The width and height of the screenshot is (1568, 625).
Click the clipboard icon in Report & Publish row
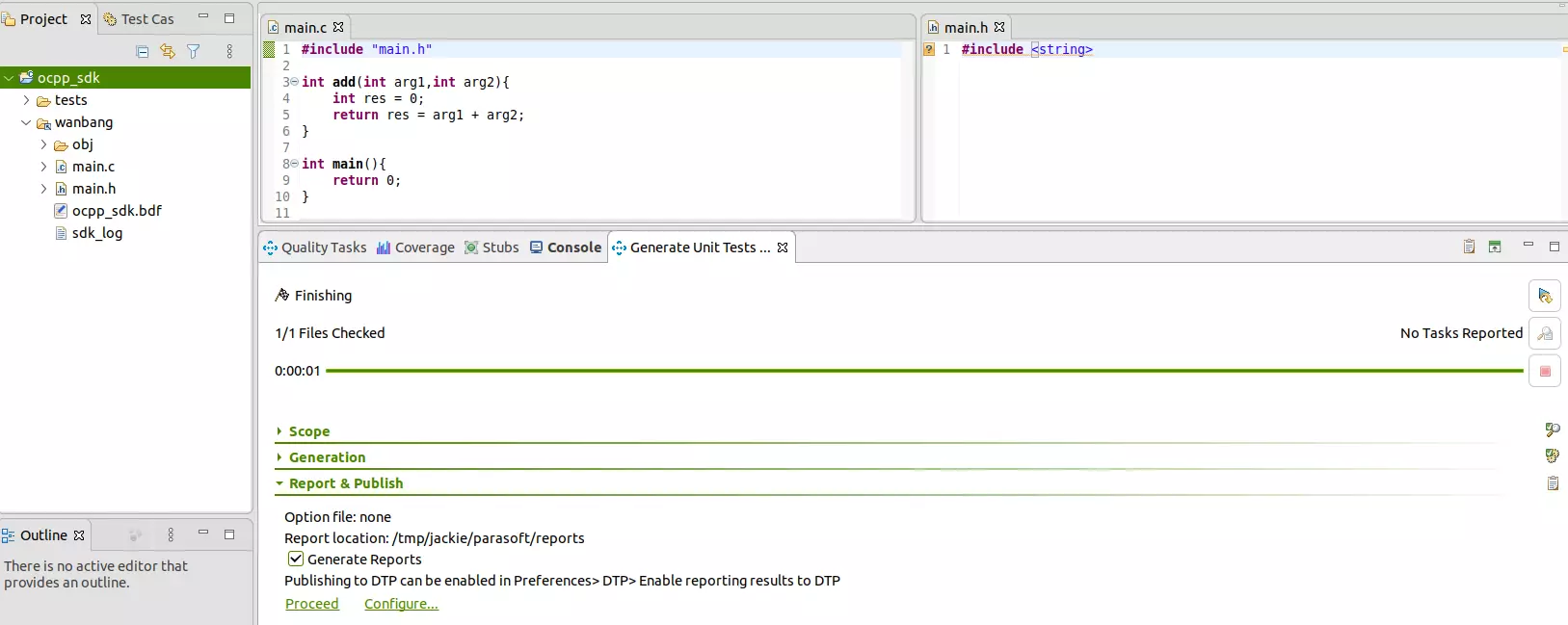1552,483
